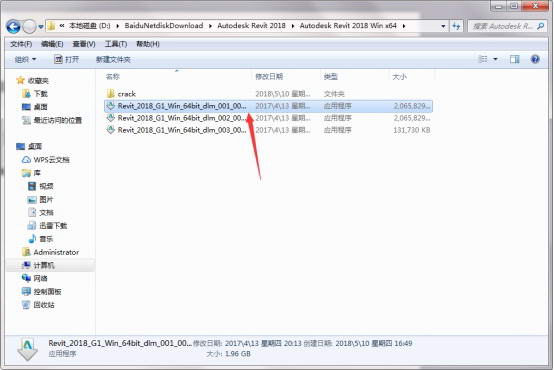The width and height of the screenshot is (554, 370).
Task: Click the Back navigation arrow
Action: point(13,27)
